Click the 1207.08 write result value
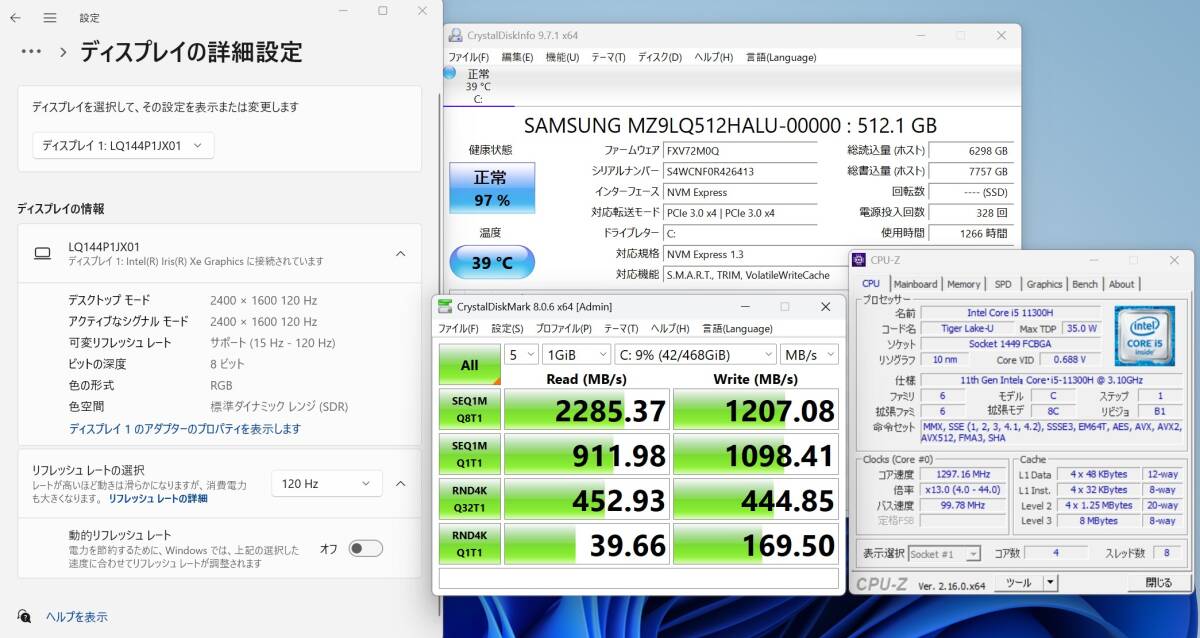This screenshot has width=1200, height=638. pos(756,409)
